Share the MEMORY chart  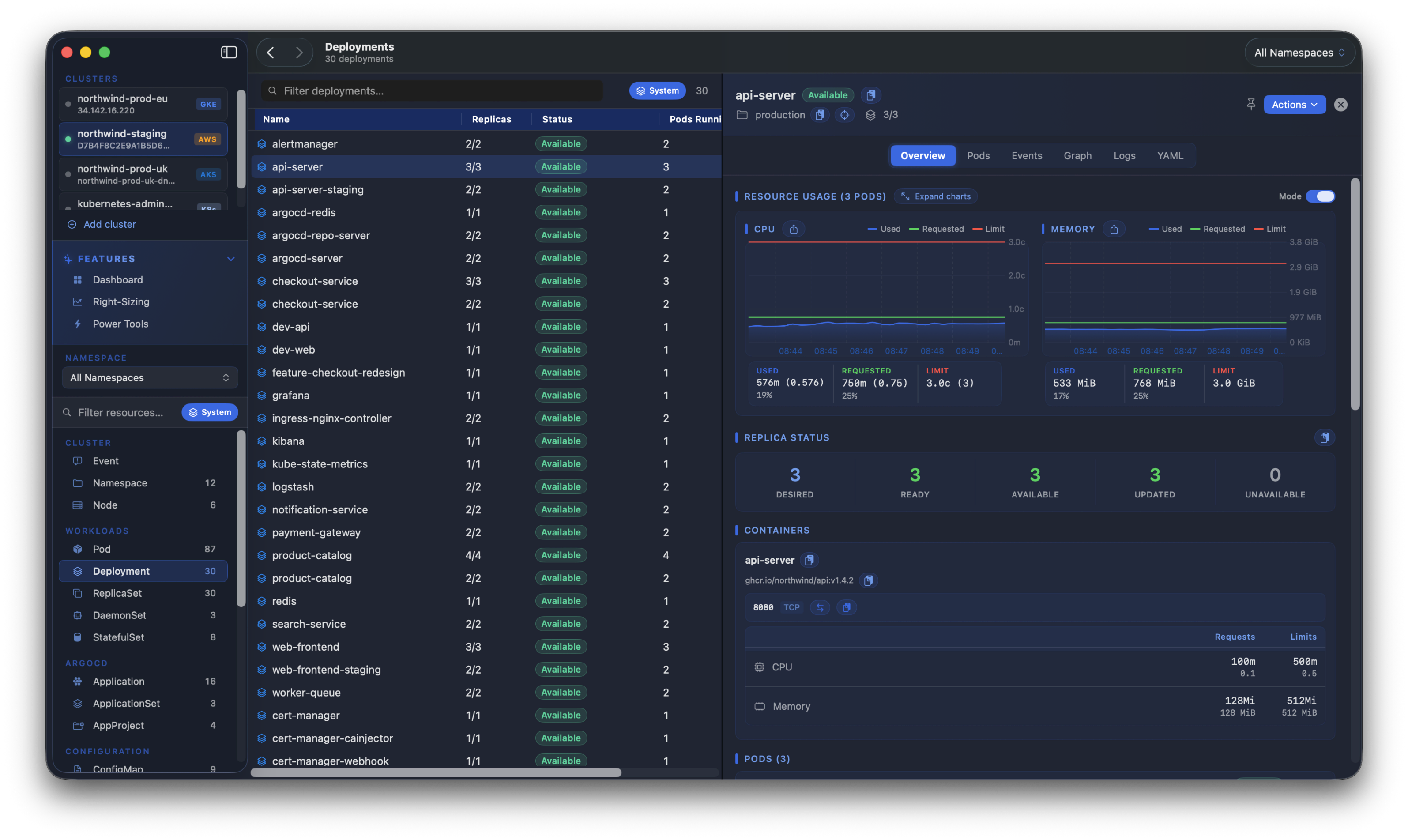[x=1114, y=229]
